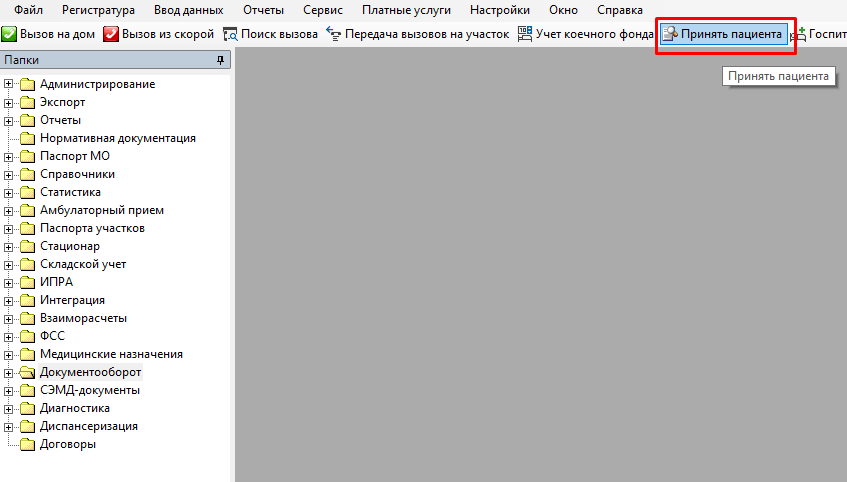
Task: Expand the Взаиморасчеты tree node
Action: click(8, 319)
